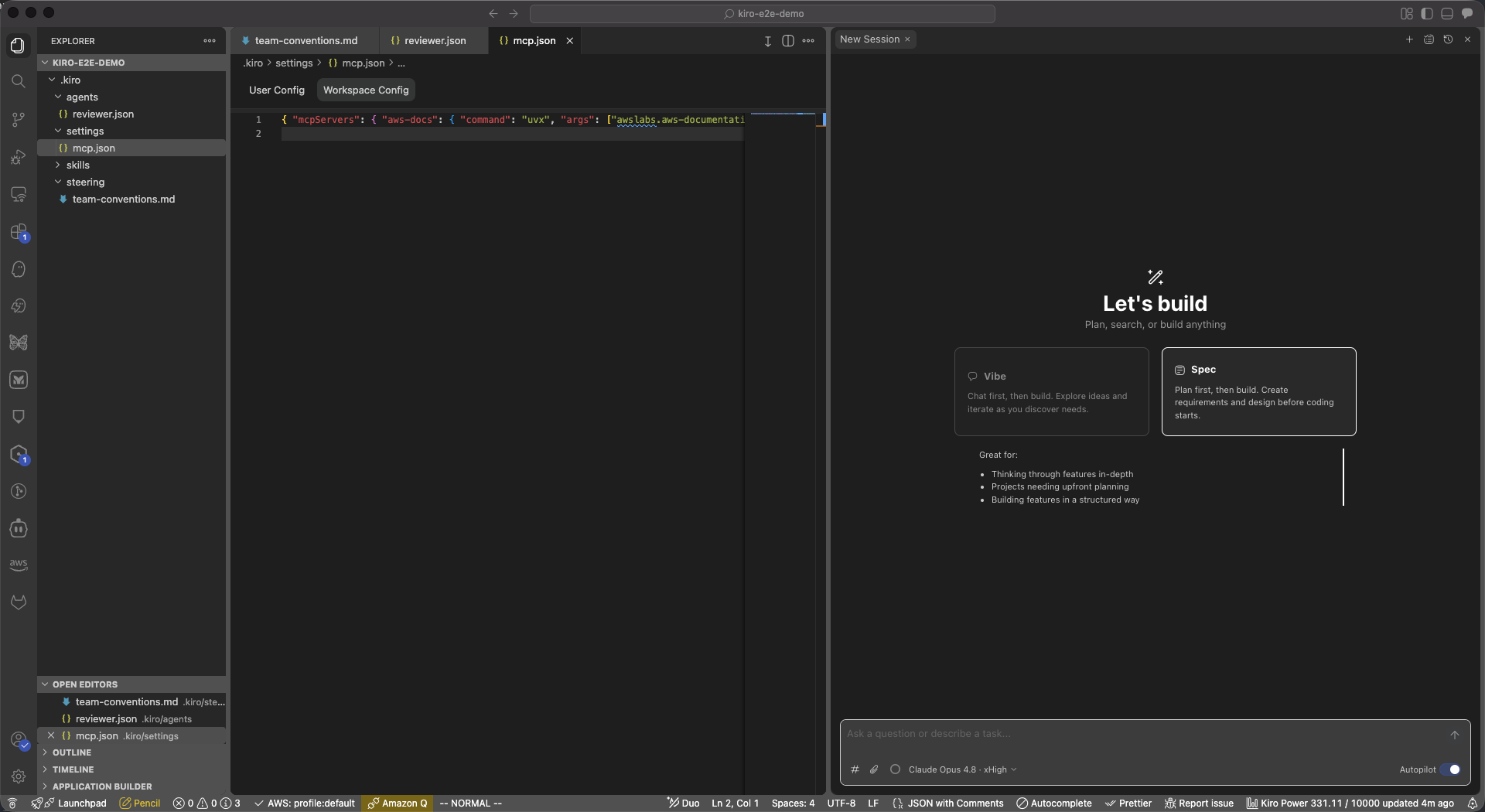Expand the Outline section
The width and height of the screenshot is (1485, 812).
pyautogui.click(x=131, y=752)
